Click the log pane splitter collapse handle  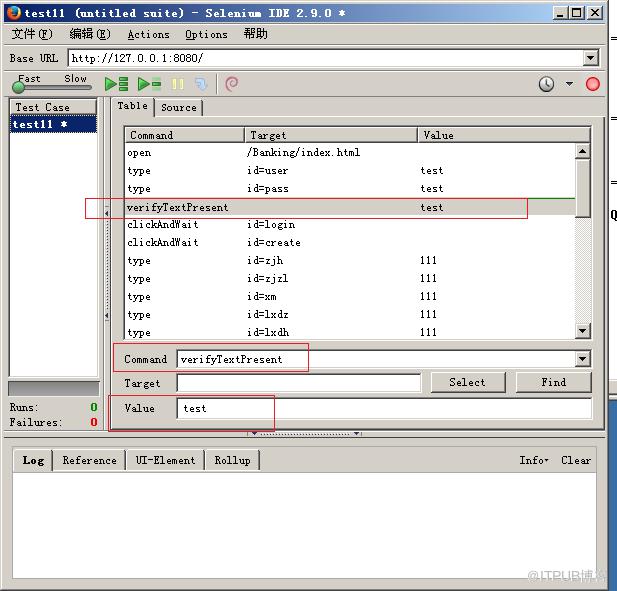[x=305, y=434]
